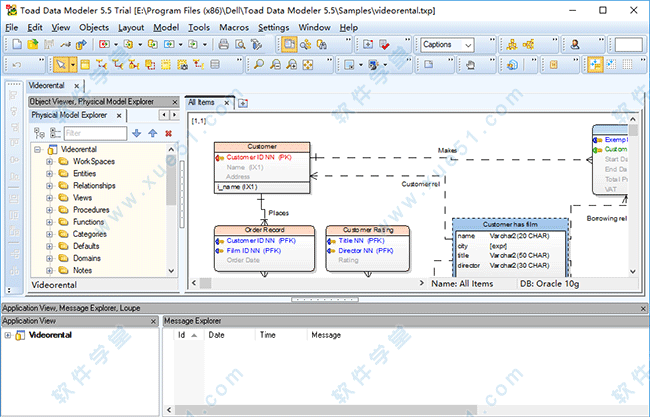Expand the Work Spaces tree node
The image size is (650, 417).
coord(49,162)
